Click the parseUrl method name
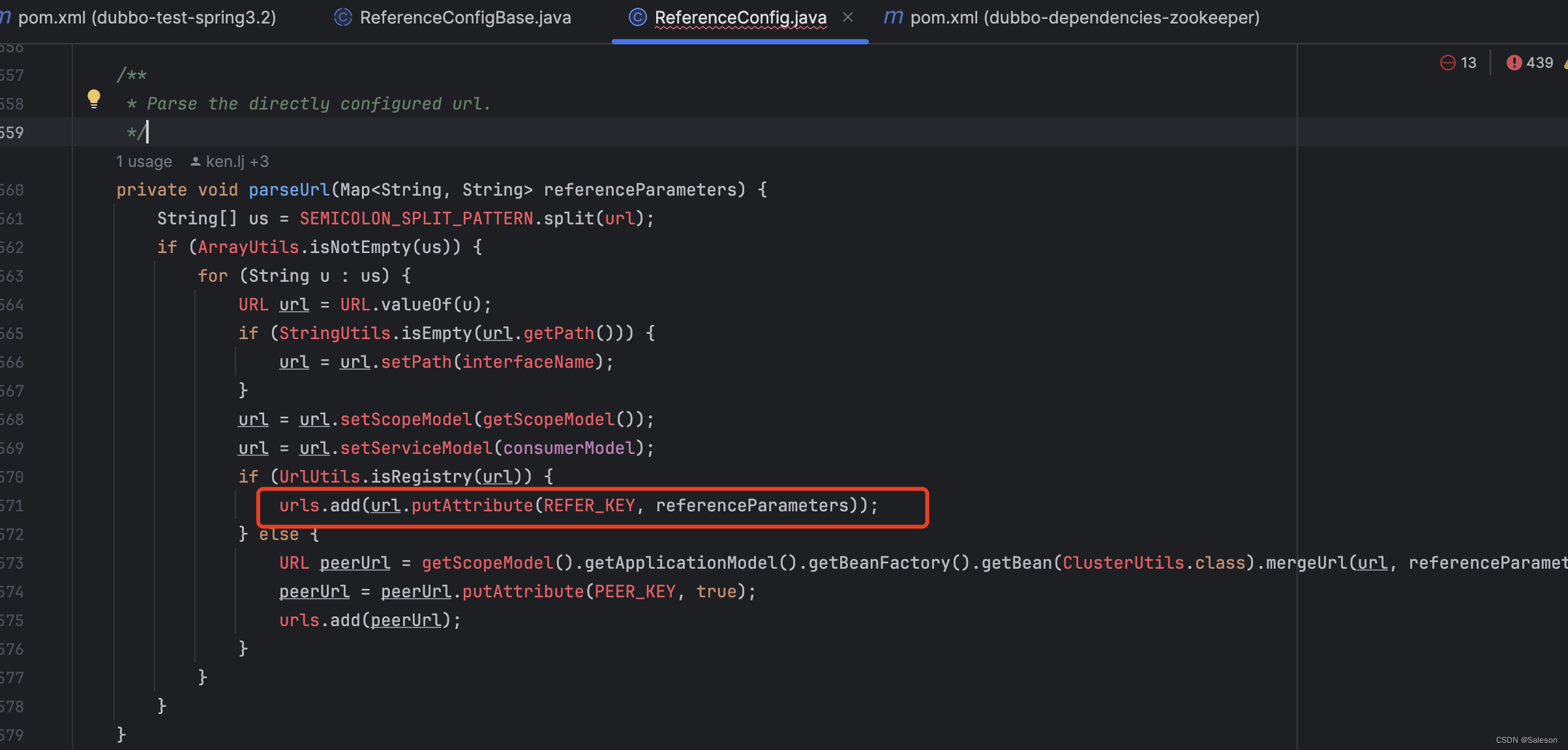 coord(289,190)
